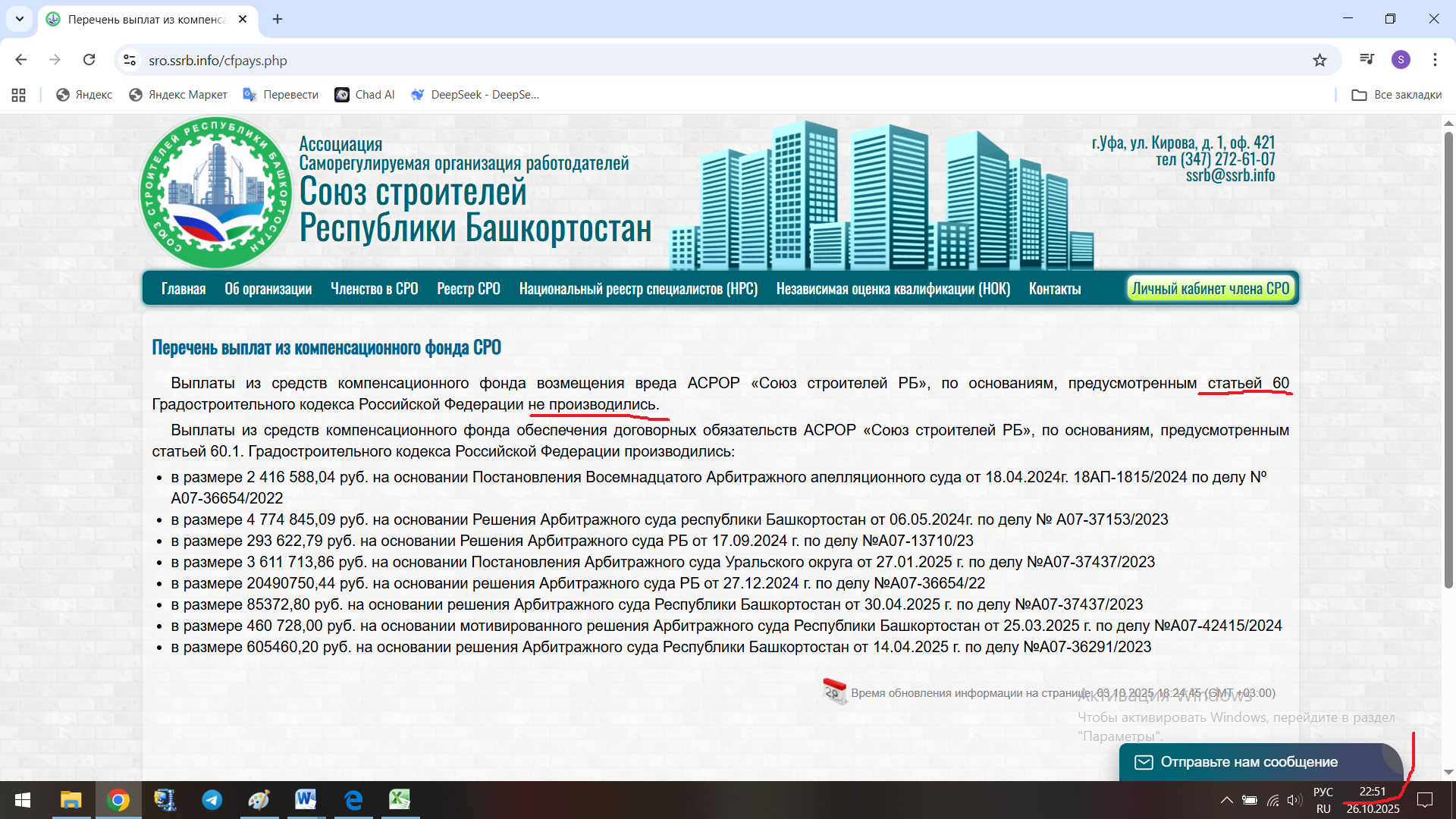
Task: Open Telegram from the taskbar
Action: (212, 799)
